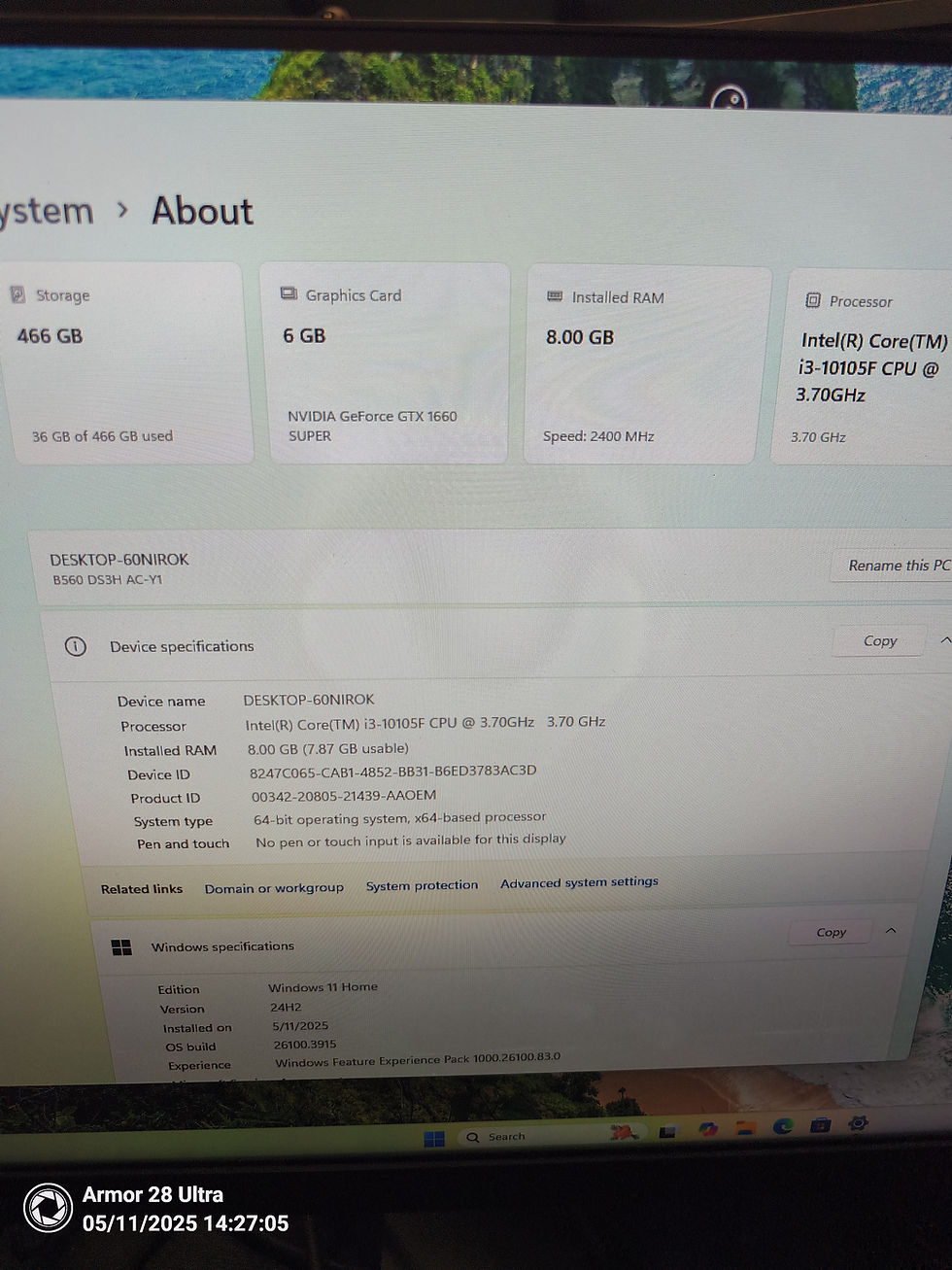Launch Copilot from the taskbar

[x=707, y=1129]
